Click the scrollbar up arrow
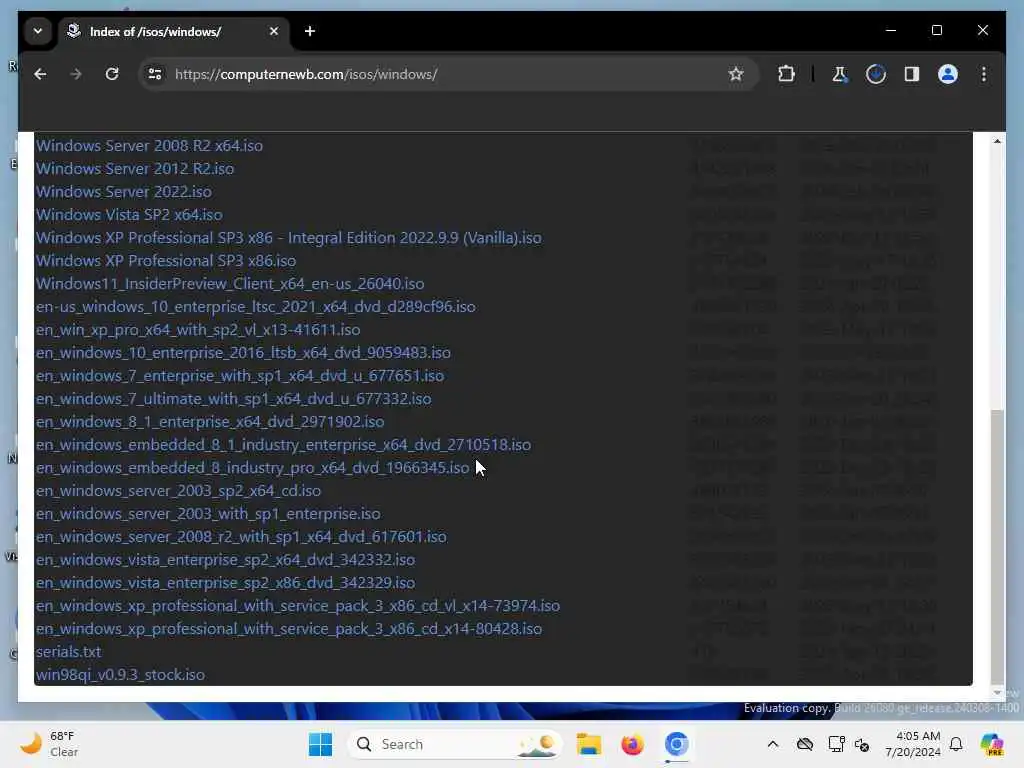Viewport: 1024px width, 768px height. click(x=997, y=141)
